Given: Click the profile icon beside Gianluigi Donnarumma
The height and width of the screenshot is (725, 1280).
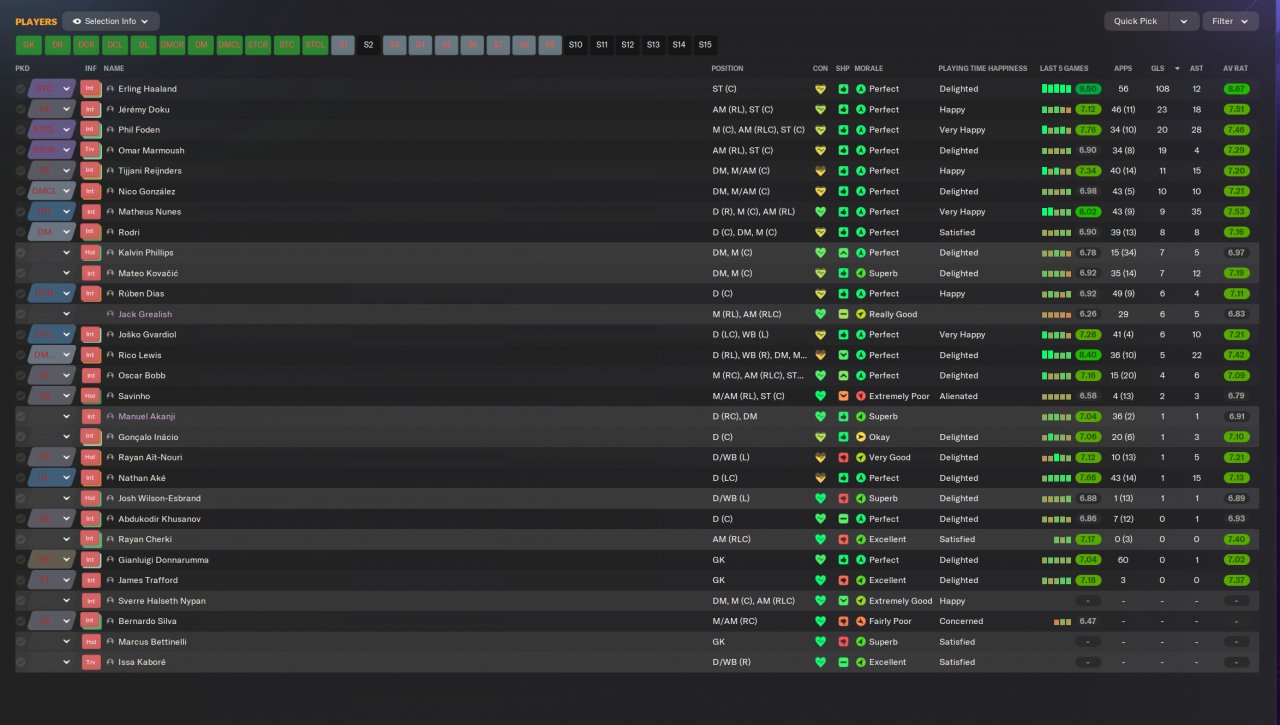Looking at the screenshot, I should [110, 560].
